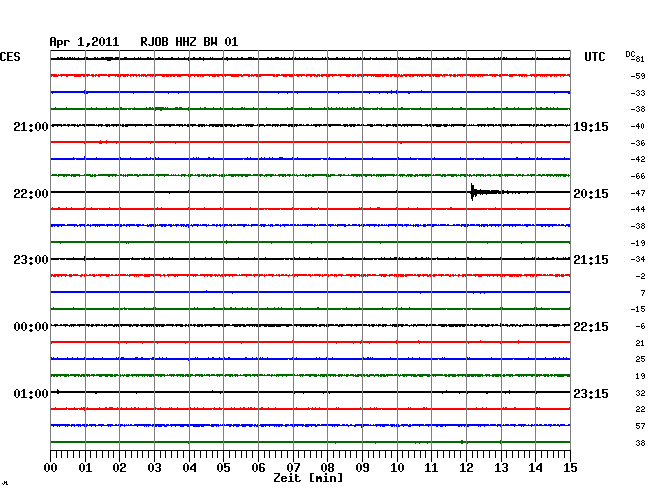Click the '21:00' local time label

(31, 126)
